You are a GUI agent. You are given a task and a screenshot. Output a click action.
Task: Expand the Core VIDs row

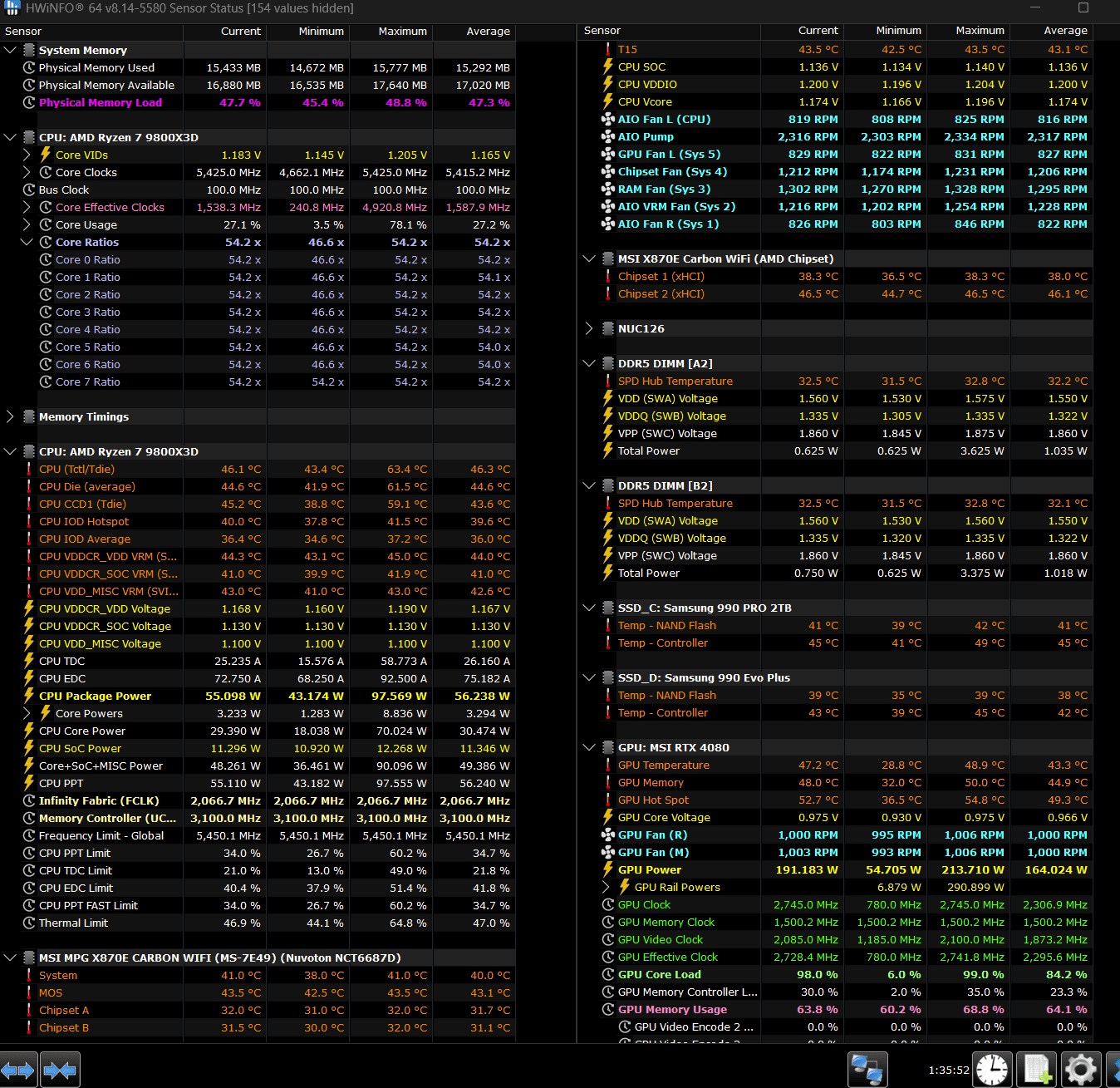(26, 155)
